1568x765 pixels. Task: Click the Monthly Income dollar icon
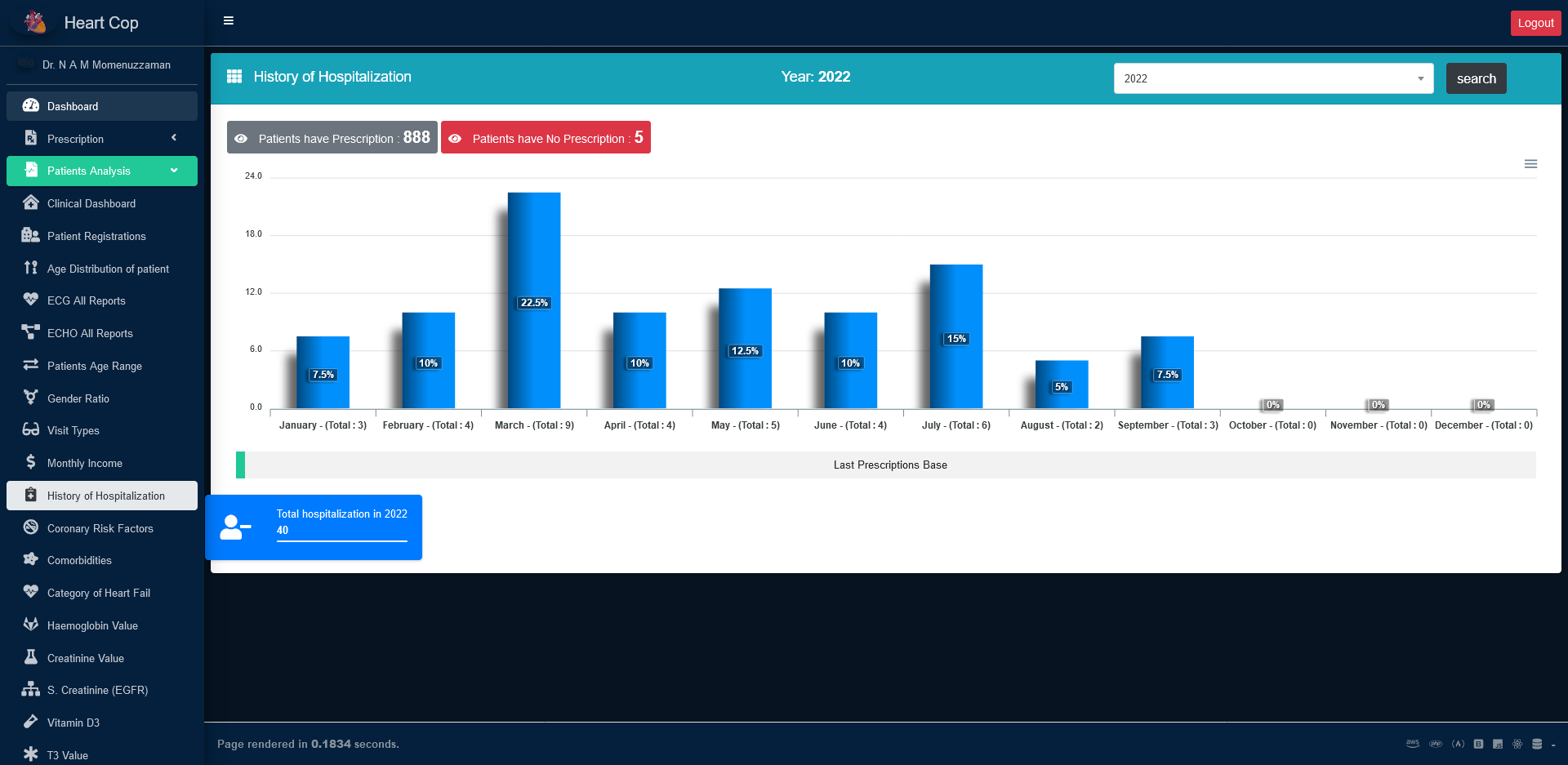click(31, 462)
